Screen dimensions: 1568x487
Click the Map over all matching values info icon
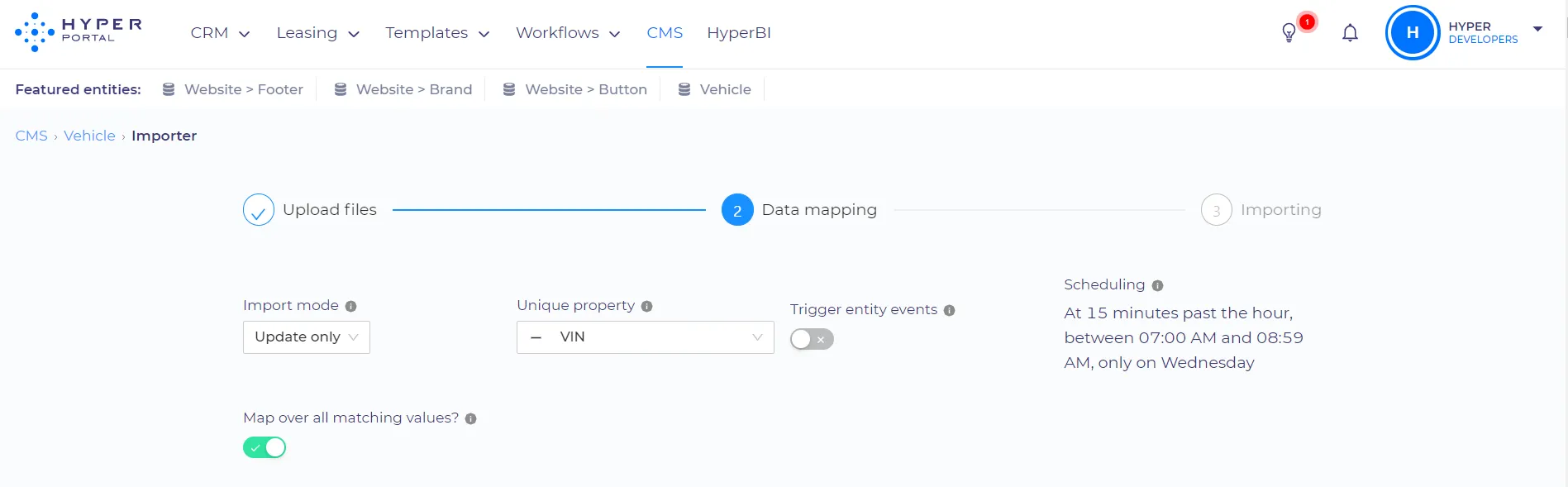click(471, 419)
